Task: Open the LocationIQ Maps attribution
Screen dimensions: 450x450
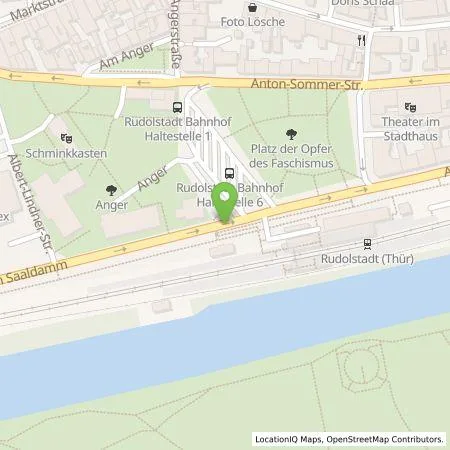Action: coord(288,439)
